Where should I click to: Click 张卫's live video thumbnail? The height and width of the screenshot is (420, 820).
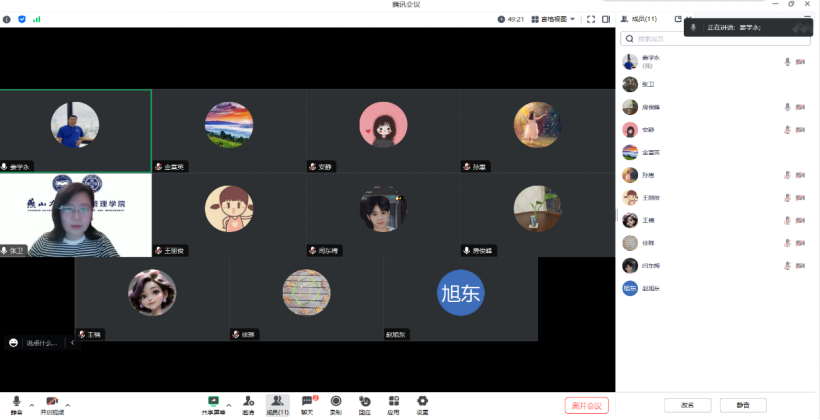75,215
